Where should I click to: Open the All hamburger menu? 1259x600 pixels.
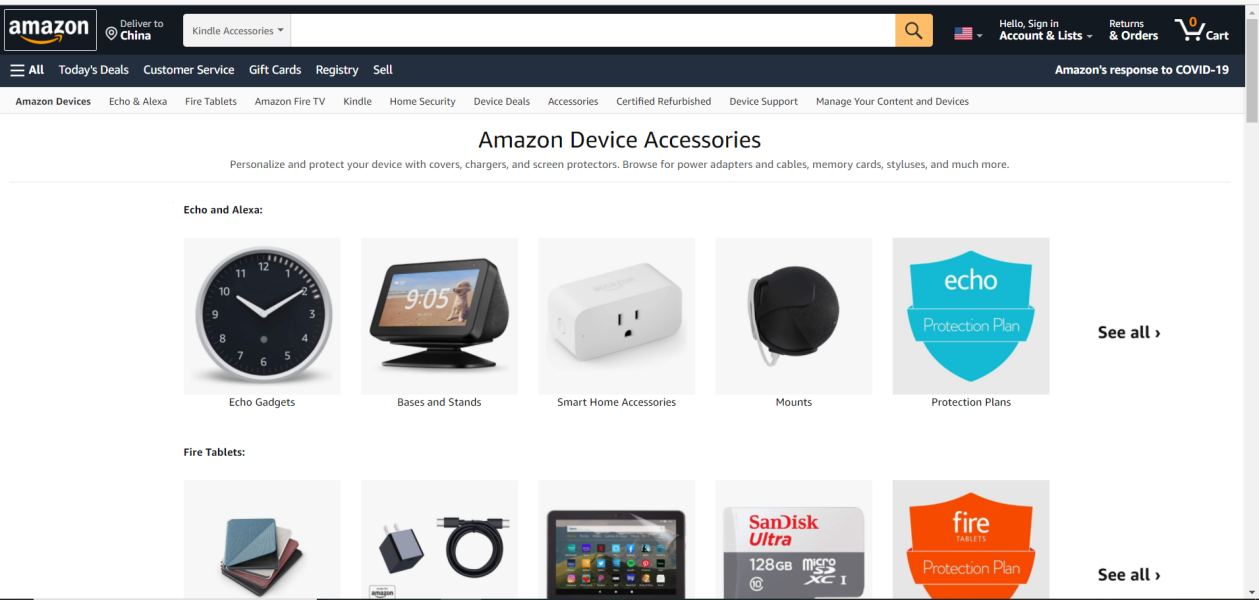tap(27, 70)
